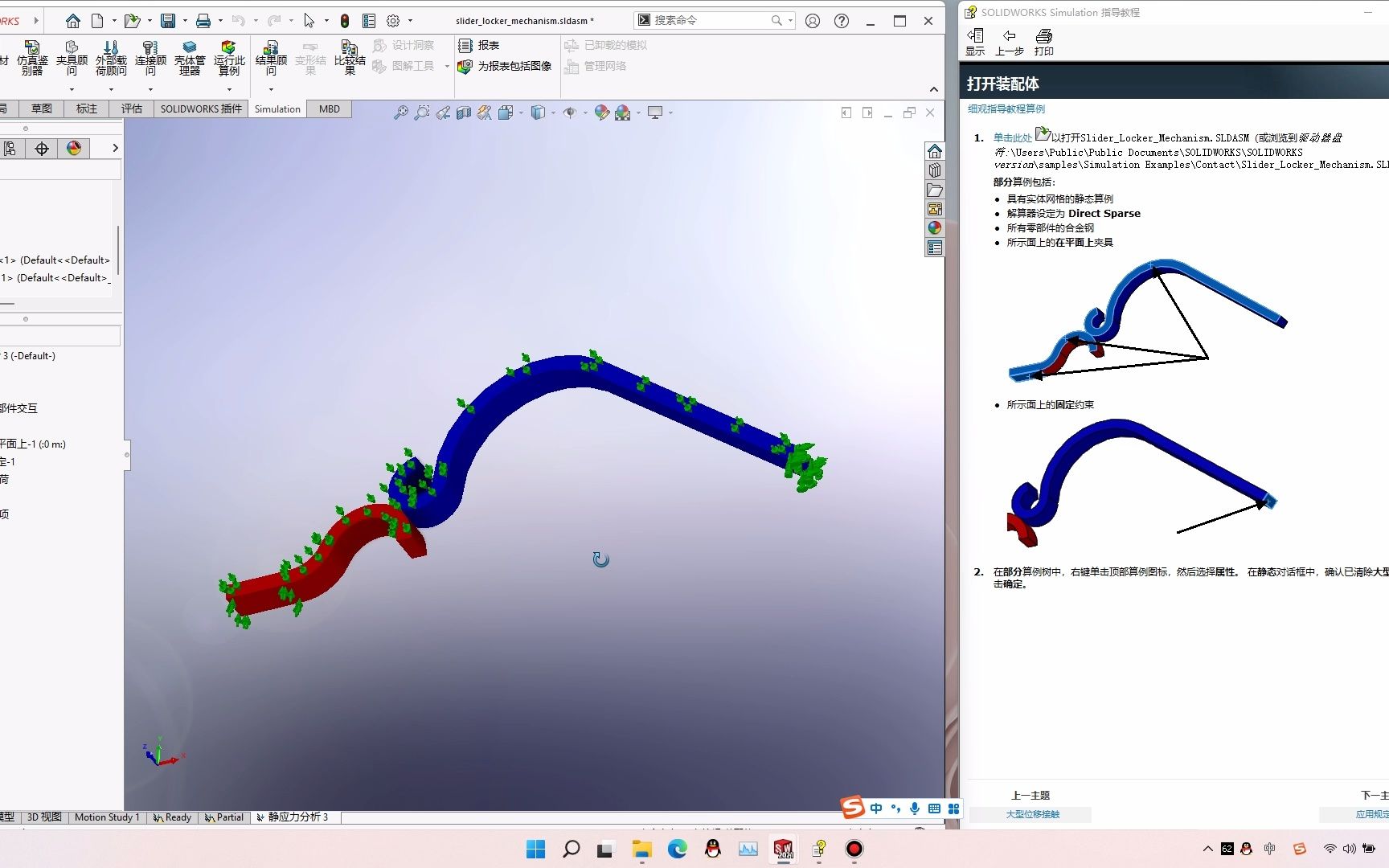Open the dropdown arrow next to Options gear
The image size is (1389, 868).
click(410, 21)
